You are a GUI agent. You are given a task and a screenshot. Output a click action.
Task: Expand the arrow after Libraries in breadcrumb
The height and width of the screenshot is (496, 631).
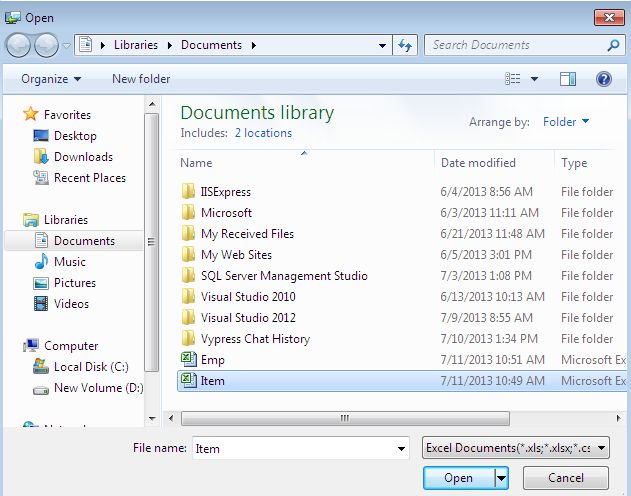click(x=170, y=45)
